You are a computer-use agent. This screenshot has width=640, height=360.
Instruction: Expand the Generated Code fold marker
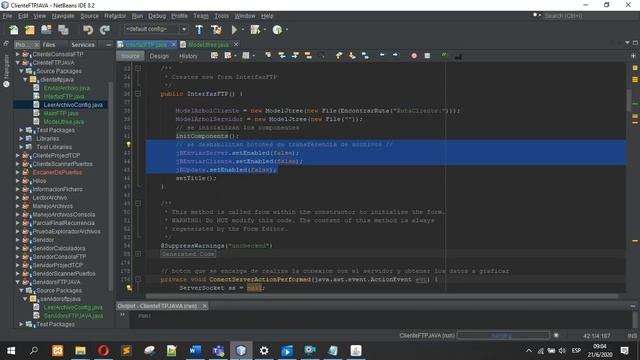pos(138,254)
